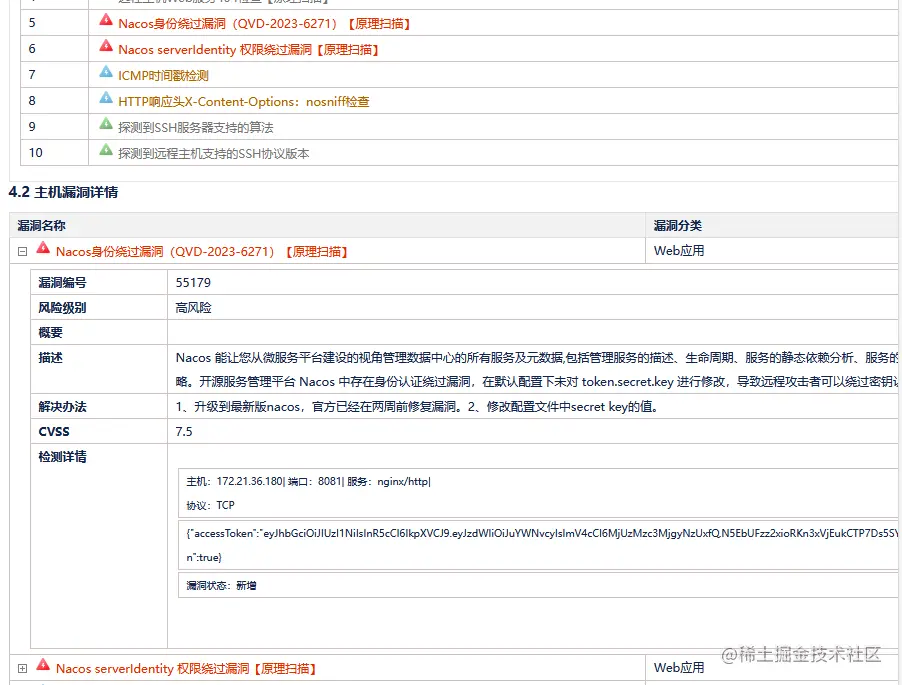The image size is (902, 685).
Task: Click red alert icon in expanded Nacos身份绕过漏洞 header
Action: point(43,248)
